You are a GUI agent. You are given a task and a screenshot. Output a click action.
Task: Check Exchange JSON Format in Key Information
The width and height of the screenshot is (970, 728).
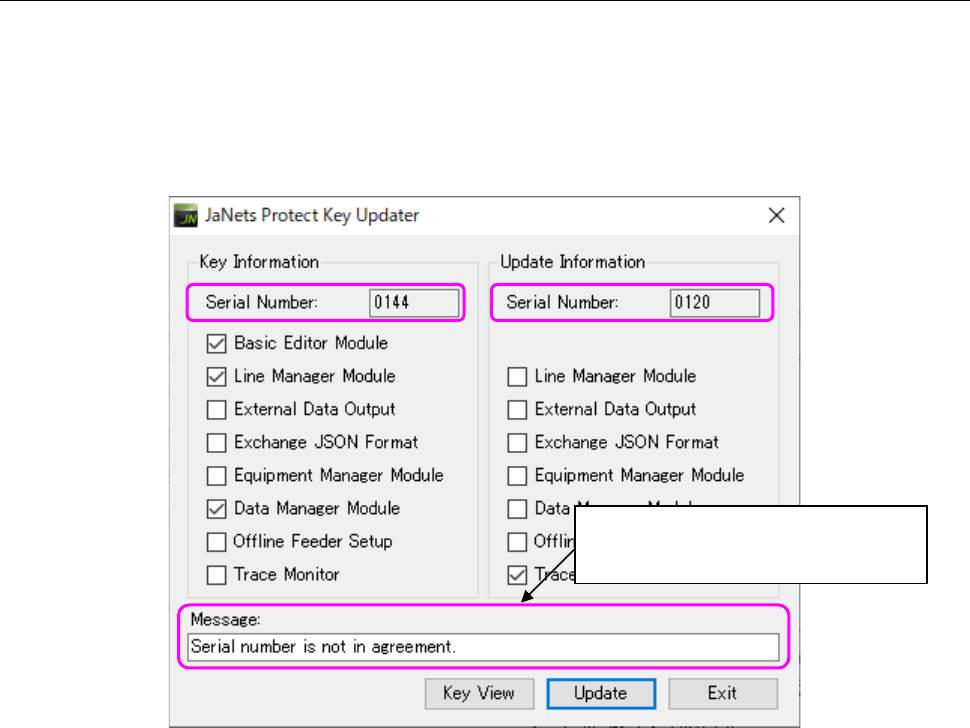coord(216,442)
